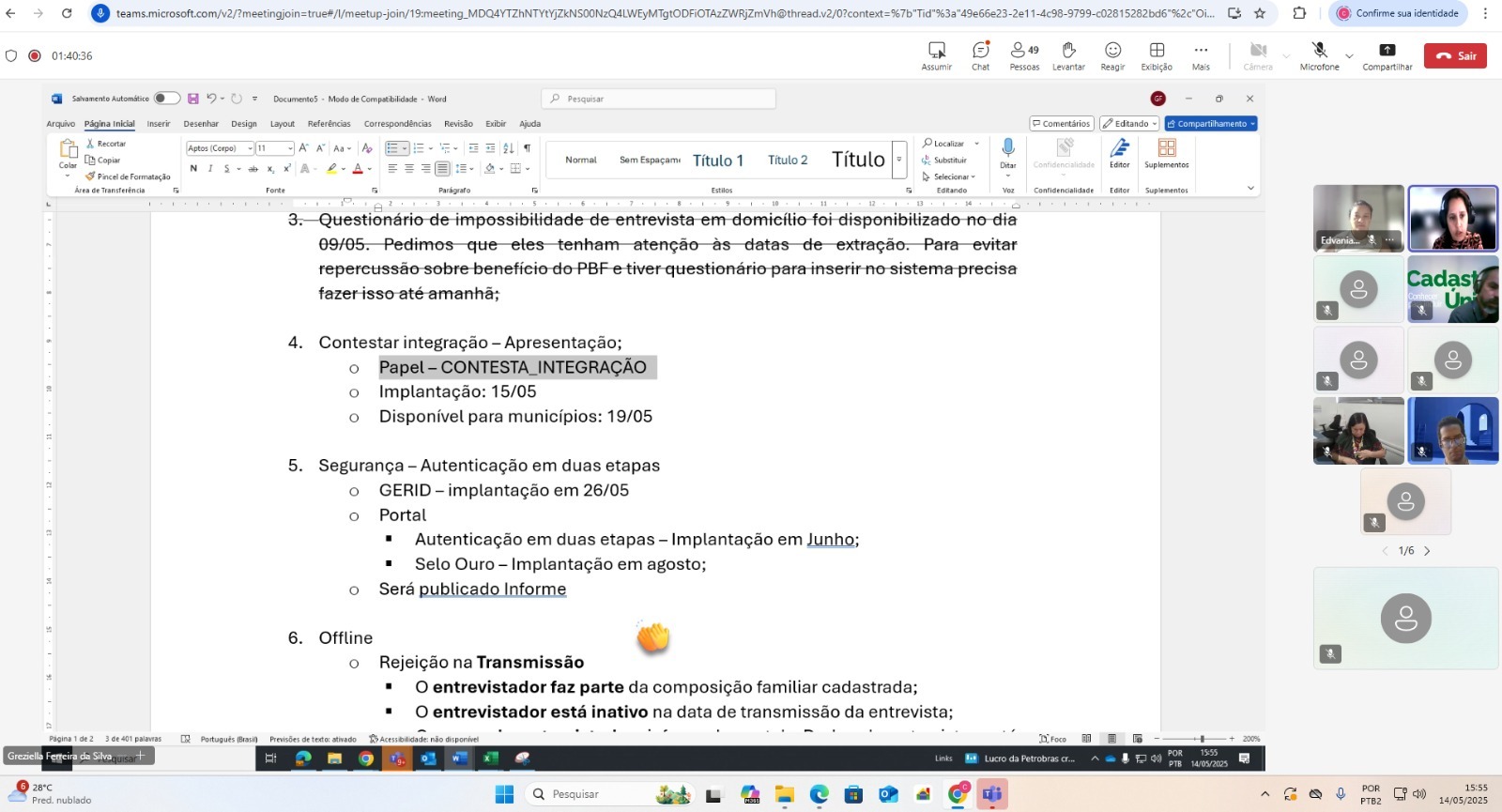Raise hand with the Levantar icon
This screenshot has width=1502, height=812.
pos(1068,55)
